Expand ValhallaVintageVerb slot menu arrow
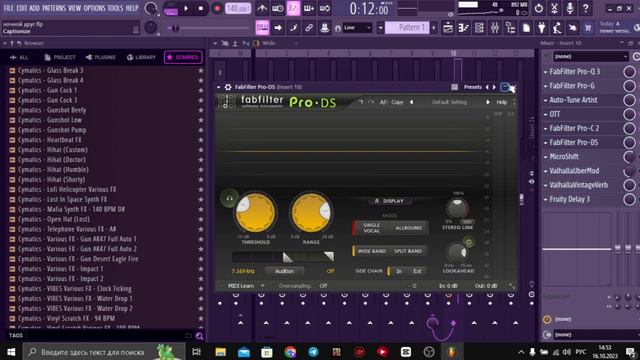Screen dimensions: 640x360 pos(545,185)
